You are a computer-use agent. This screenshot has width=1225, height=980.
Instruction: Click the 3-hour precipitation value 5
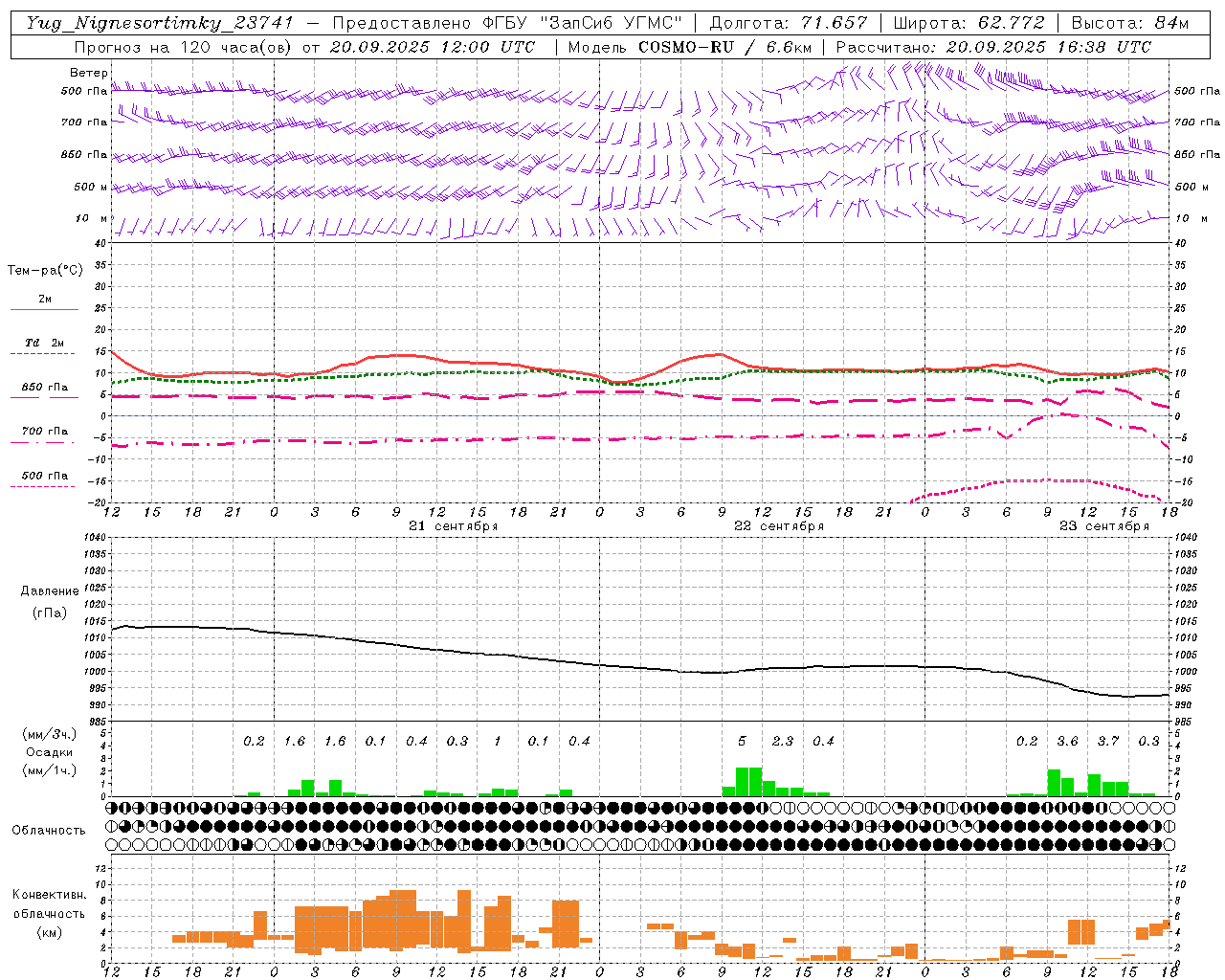pos(742,741)
